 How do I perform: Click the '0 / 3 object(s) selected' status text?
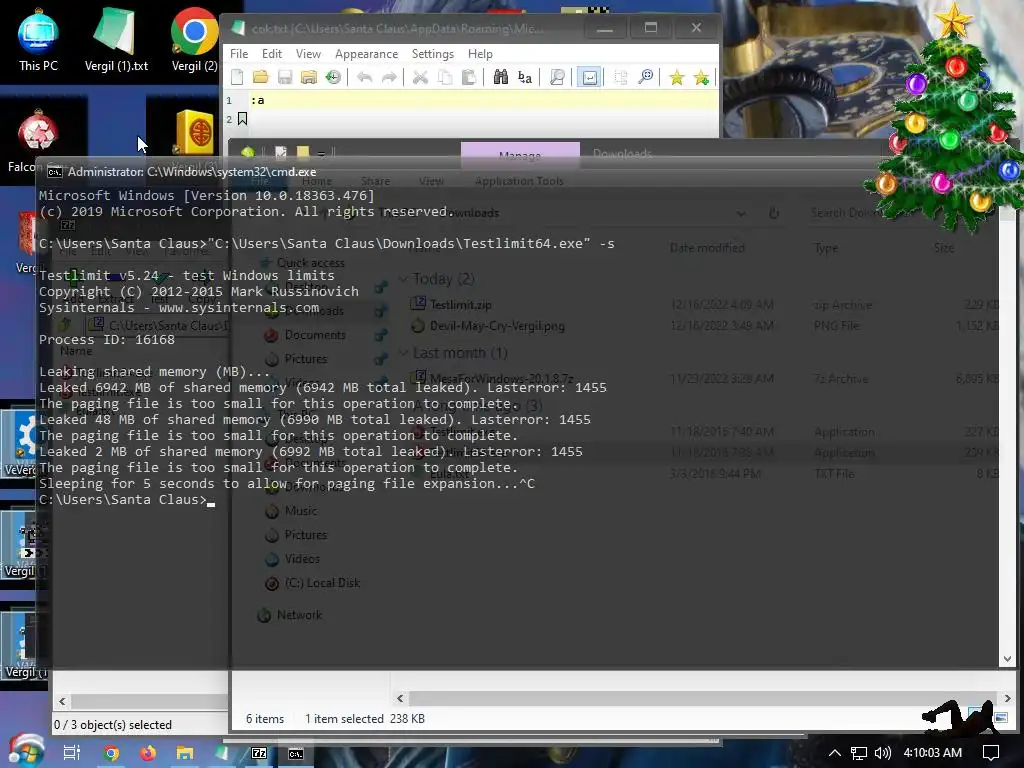coord(113,725)
